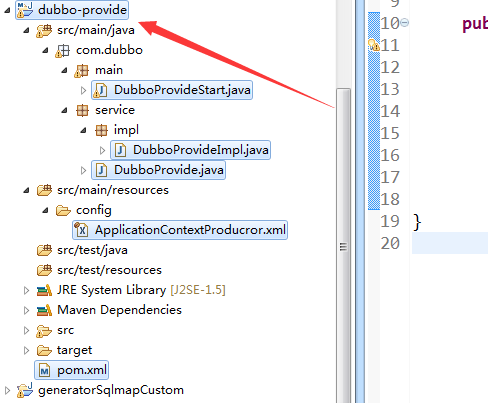Collapse the com.dubbo package
488x403 pixels.
coord(45,51)
